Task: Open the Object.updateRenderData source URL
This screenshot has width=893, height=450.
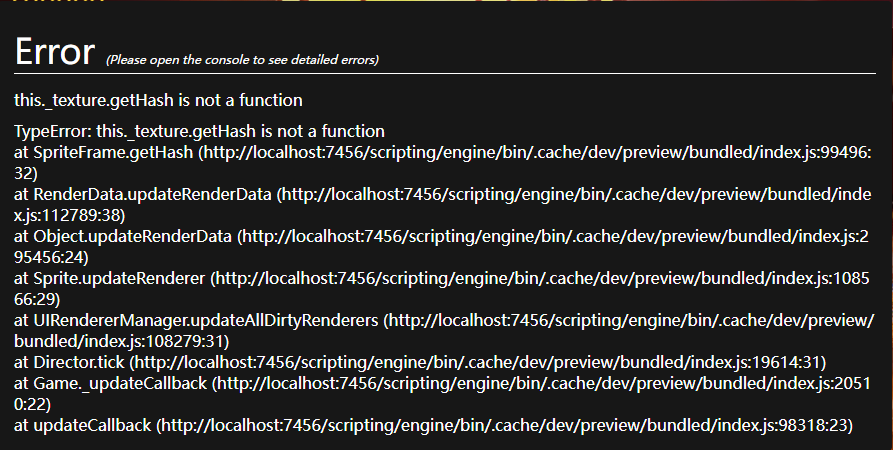Action: [x=560, y=236]
